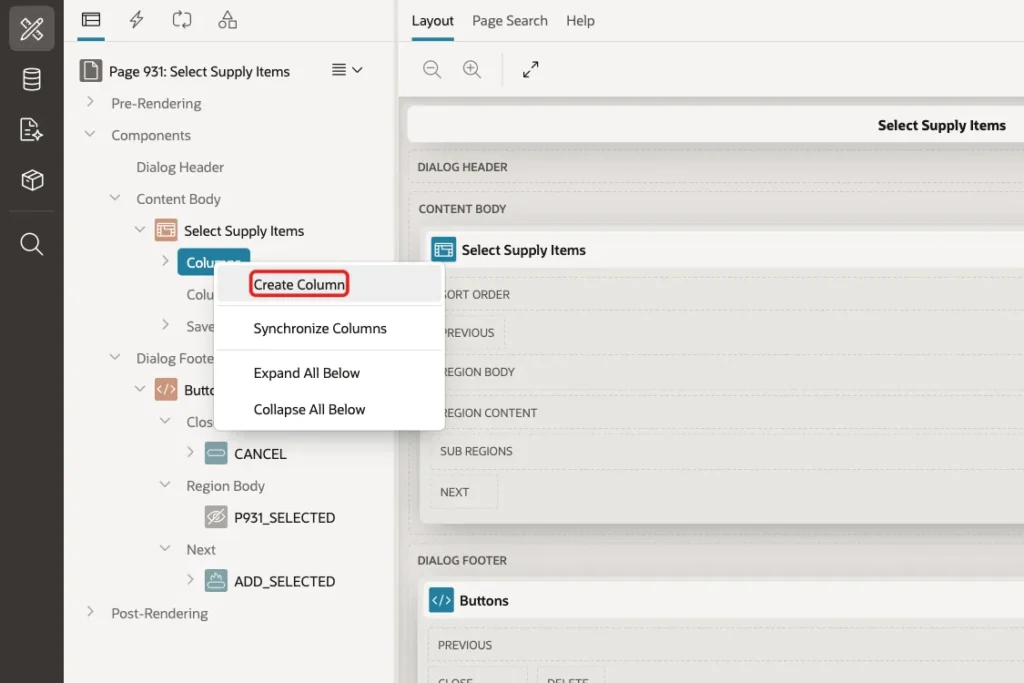Screen dimensions: 1024x683
Task: Open SQL Workshop database icon in sidebar
Action: [x=31, y=79]
